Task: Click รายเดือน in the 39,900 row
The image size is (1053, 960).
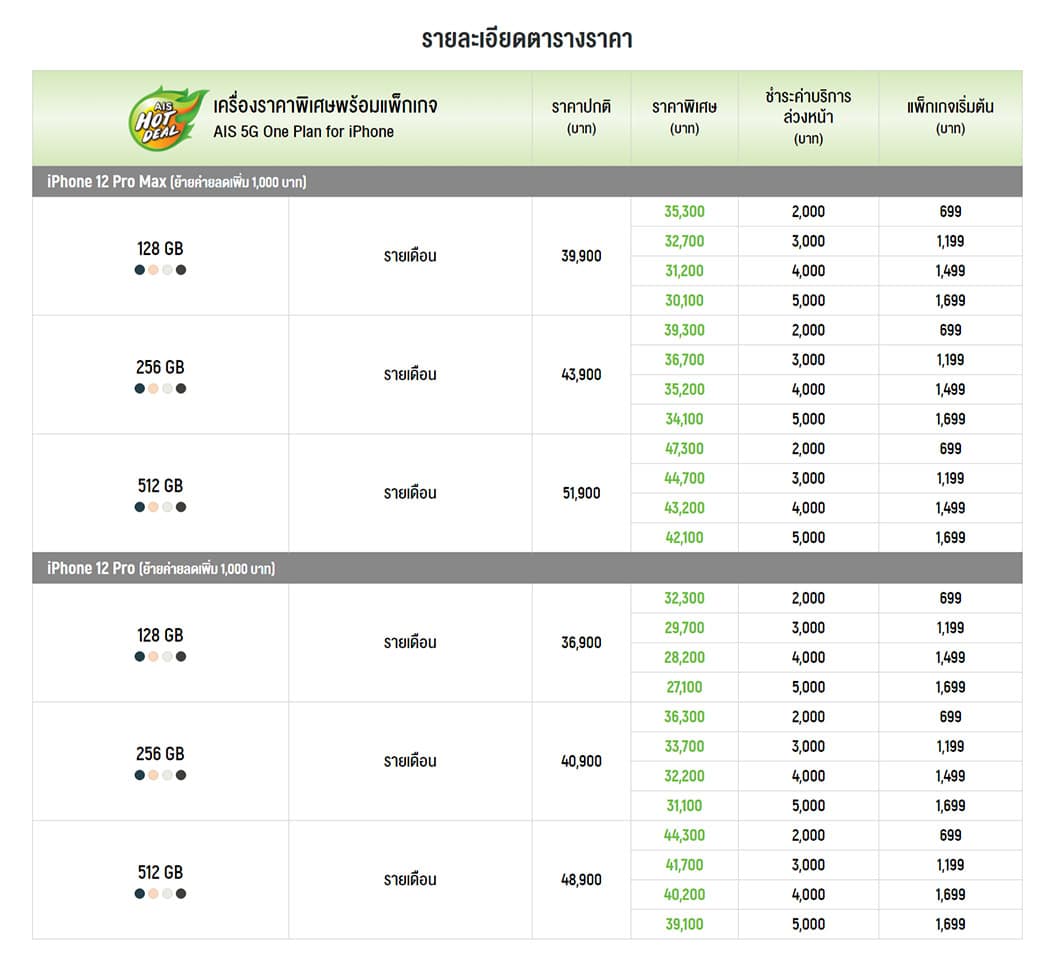Action: 410,256
